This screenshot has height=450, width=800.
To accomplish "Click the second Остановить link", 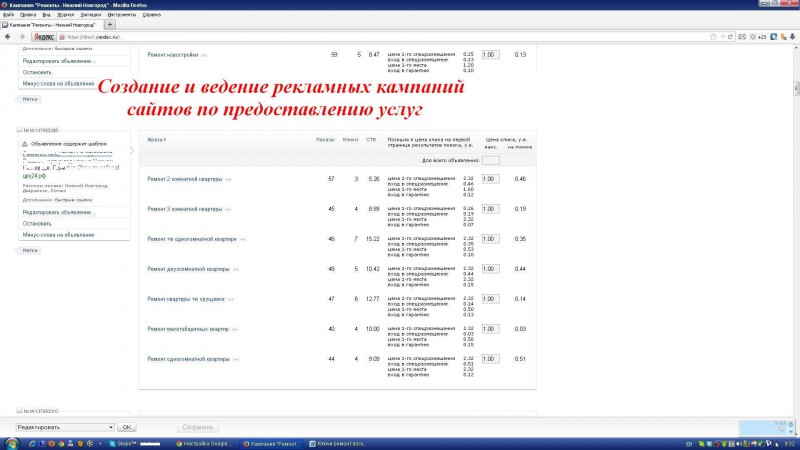I will pos(37,223).
